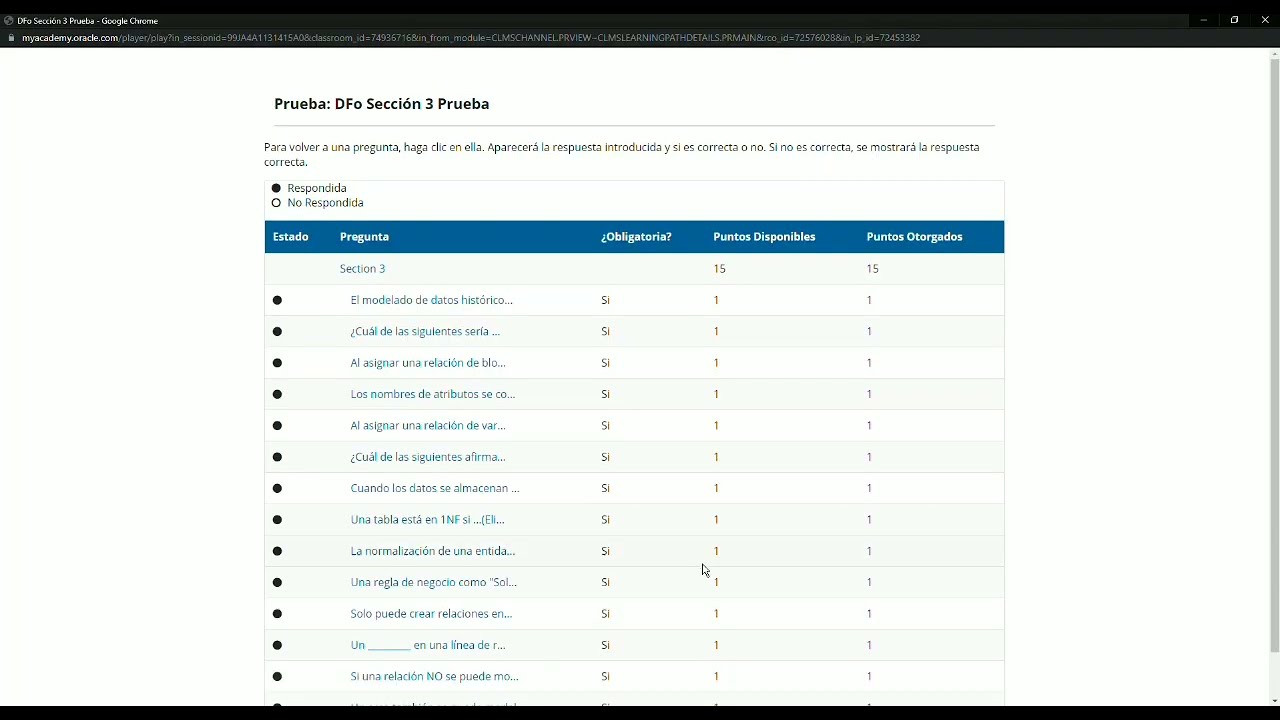1280x720 pixels.
Task: Click answered status dot for "Los nombres de atributos se co..."
Action: click(277, 394)
